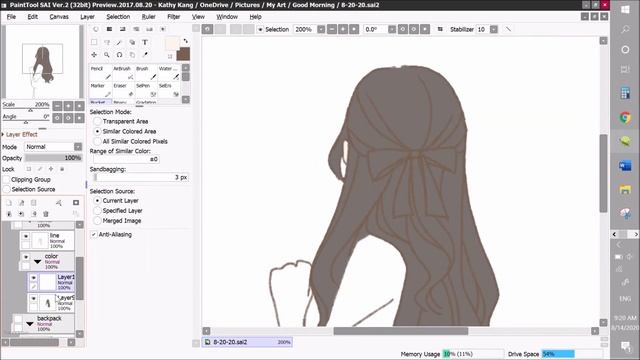Select the Lasso selection tool
The image size is (640, 360).
coord(107,42)
